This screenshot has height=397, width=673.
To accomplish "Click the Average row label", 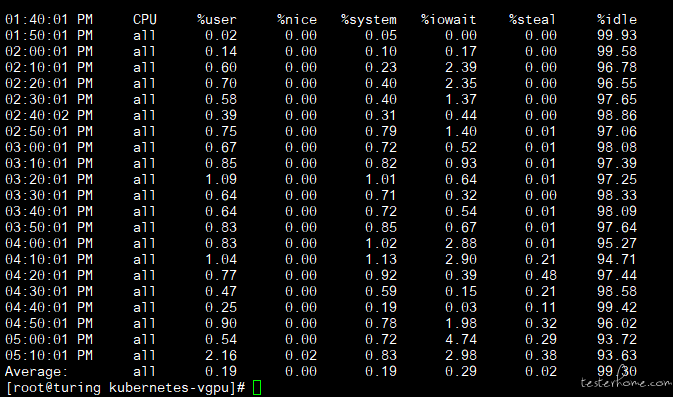I will click(36, 372).
